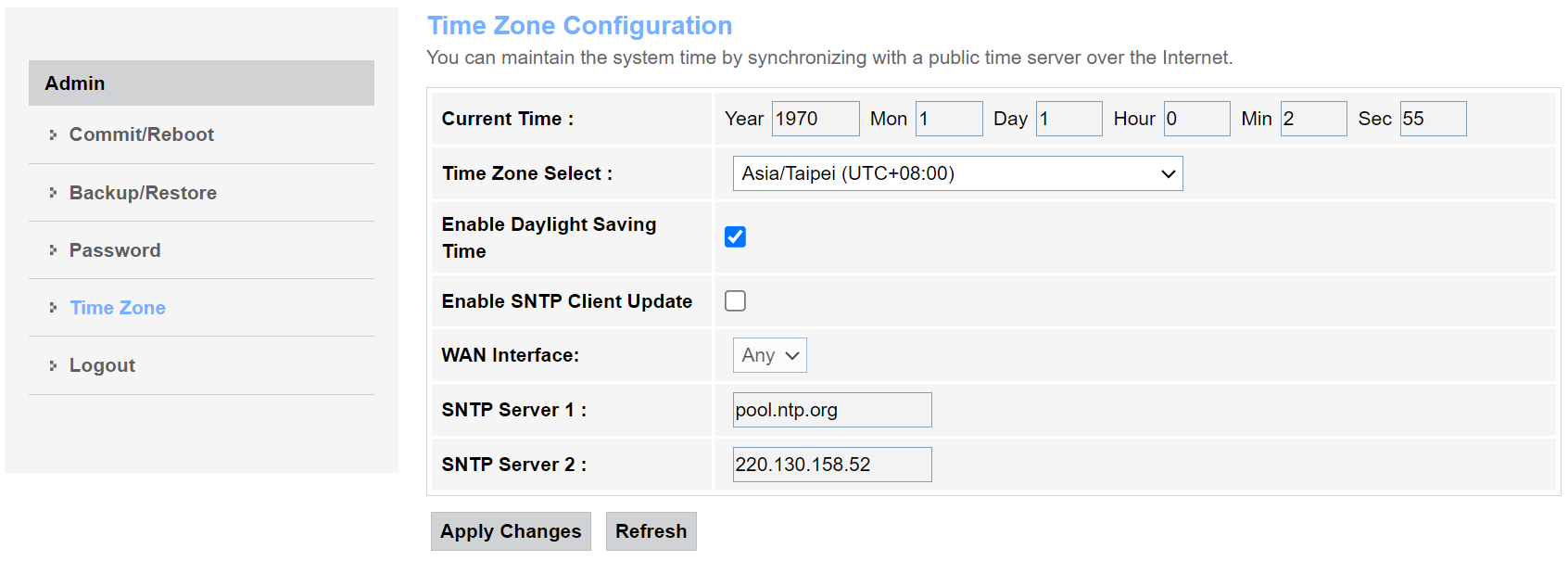Select Logout in the sidebar
Screen dimensions: 1568x561
[x=102, y=365]
